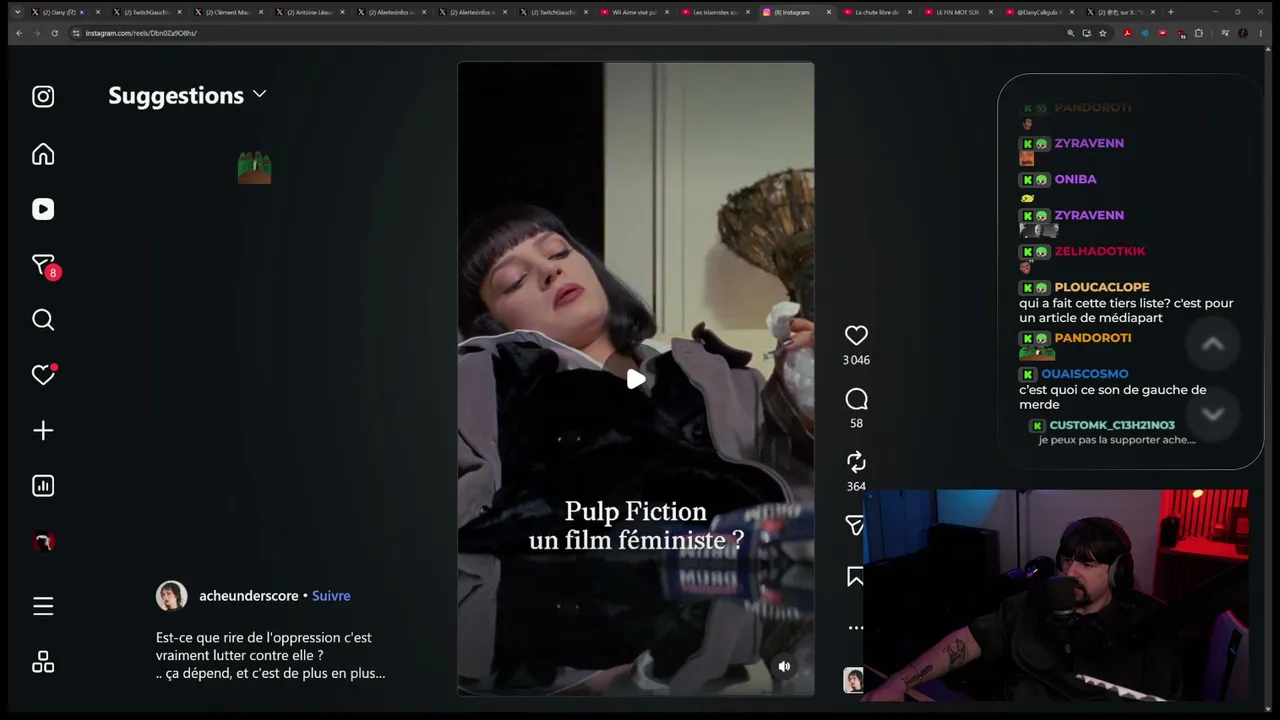Click the OUAISCOSMO username in chat
Screen dimensions: 1280x720
[1085, 374]
